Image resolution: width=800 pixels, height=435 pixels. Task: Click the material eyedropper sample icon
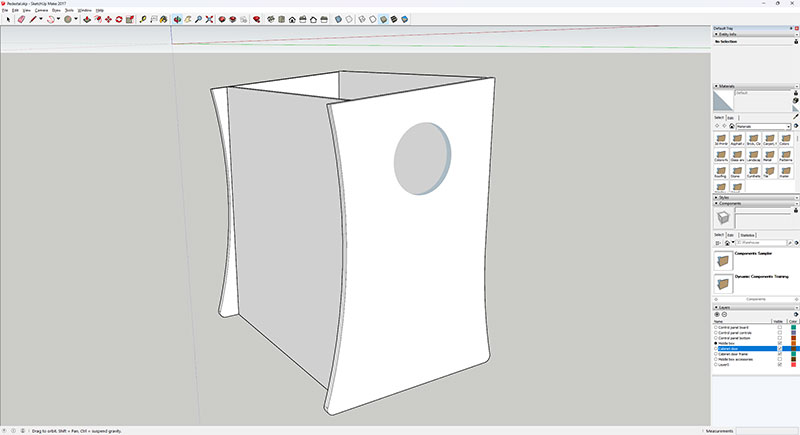(x=795, y=117)
